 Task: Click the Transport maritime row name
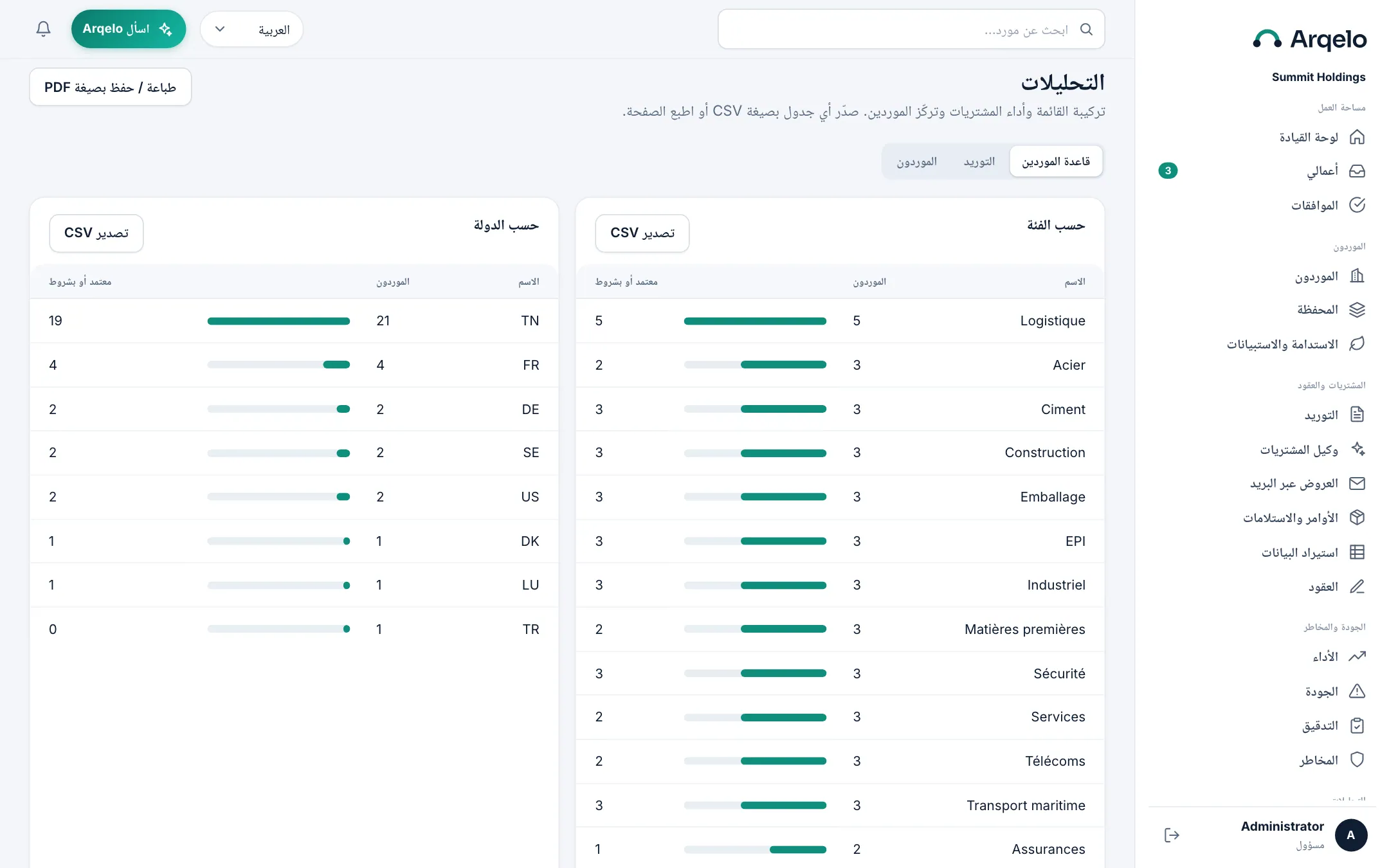pyautogui.click(x=1026, y=806)
